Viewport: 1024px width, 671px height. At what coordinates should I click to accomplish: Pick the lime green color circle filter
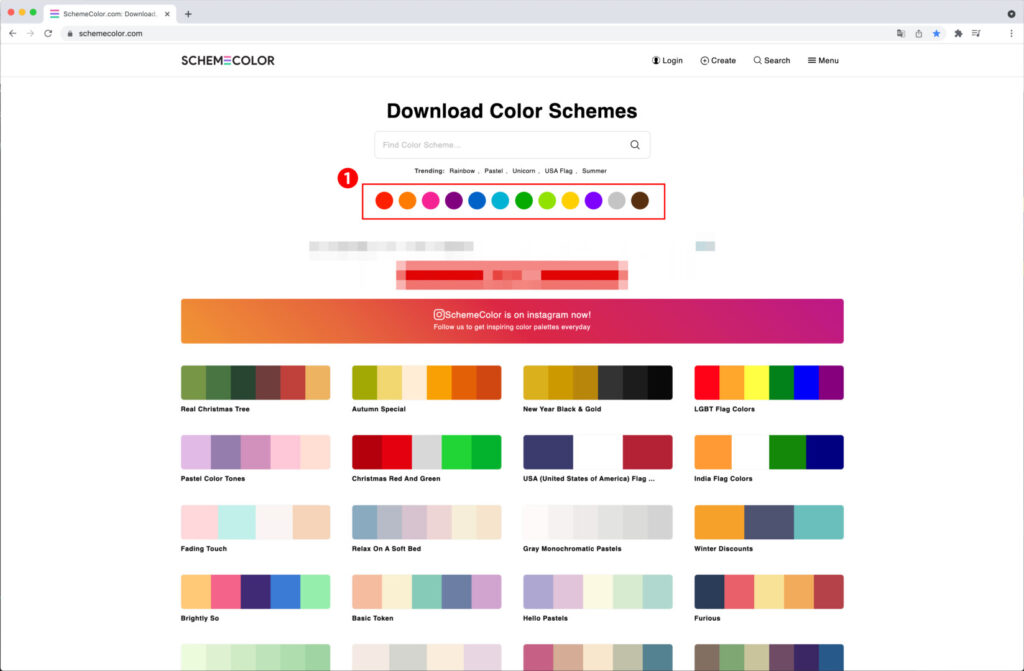(x=547, y=201)
